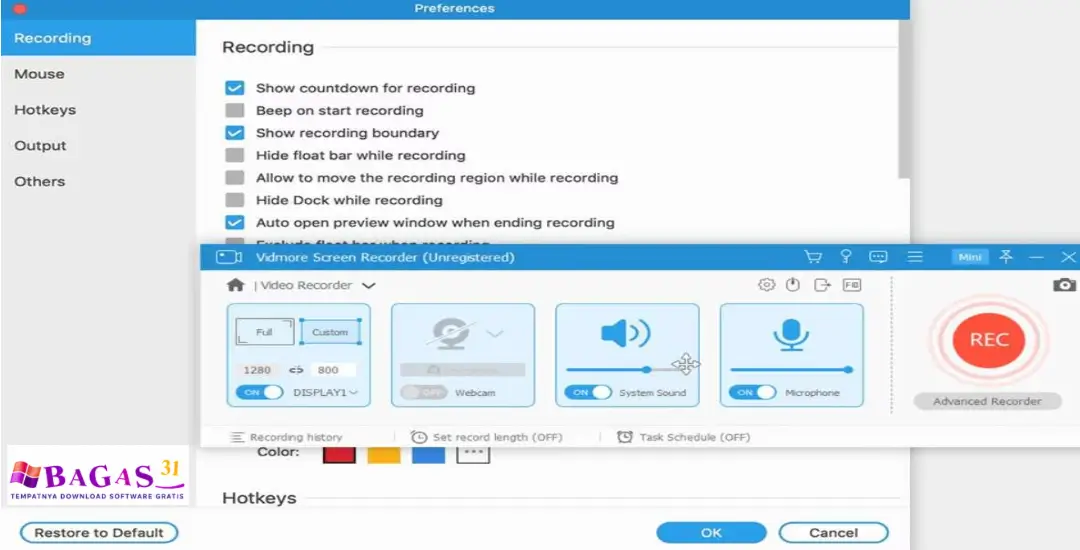Click the width field showing 1280
The width and height of the screenshot is (1080, 550).
point(257,370)
